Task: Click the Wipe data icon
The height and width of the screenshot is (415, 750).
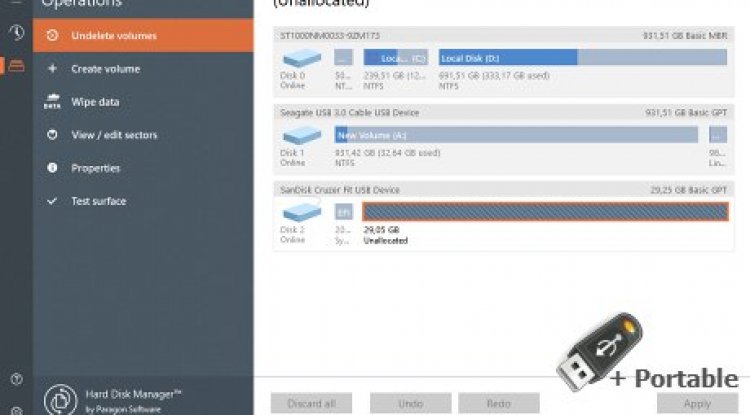Action: [52, 101]
